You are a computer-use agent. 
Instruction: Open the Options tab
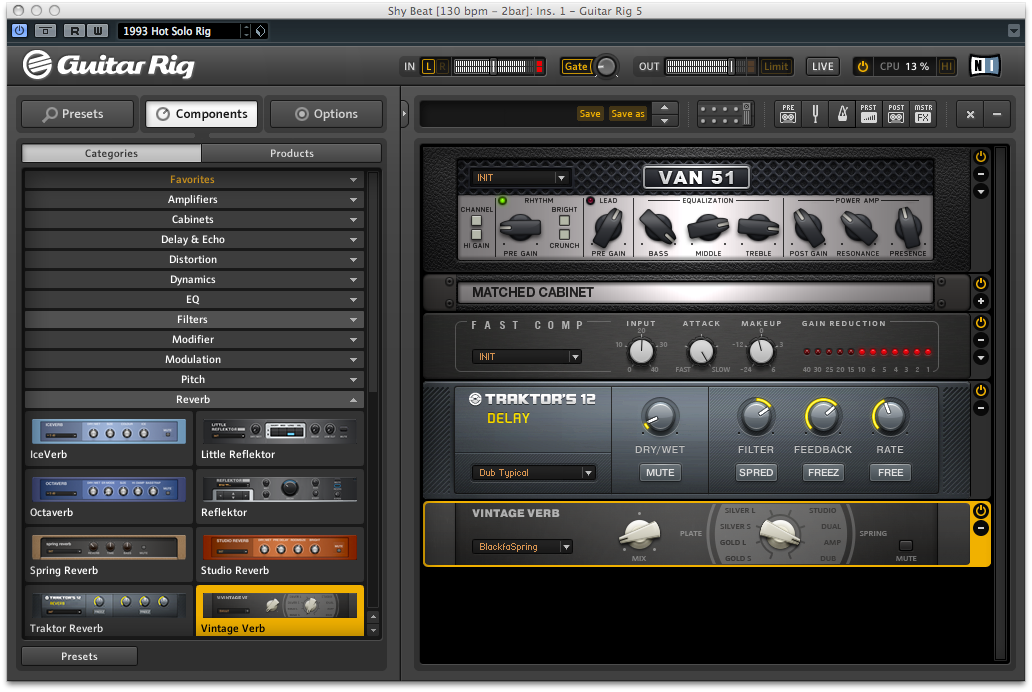point(326,114)
